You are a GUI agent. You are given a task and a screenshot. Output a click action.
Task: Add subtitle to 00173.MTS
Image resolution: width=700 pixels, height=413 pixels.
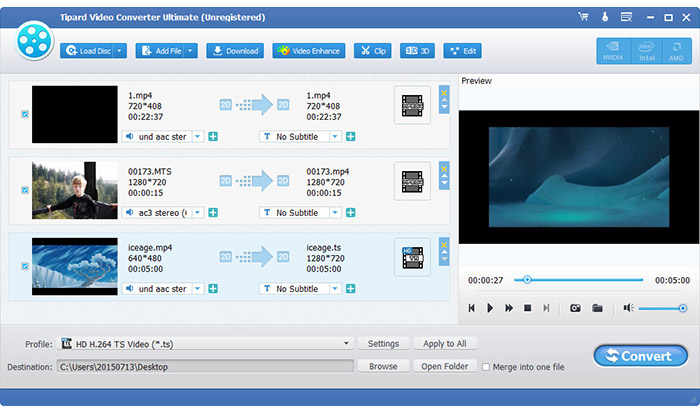(x=351, y=213)
